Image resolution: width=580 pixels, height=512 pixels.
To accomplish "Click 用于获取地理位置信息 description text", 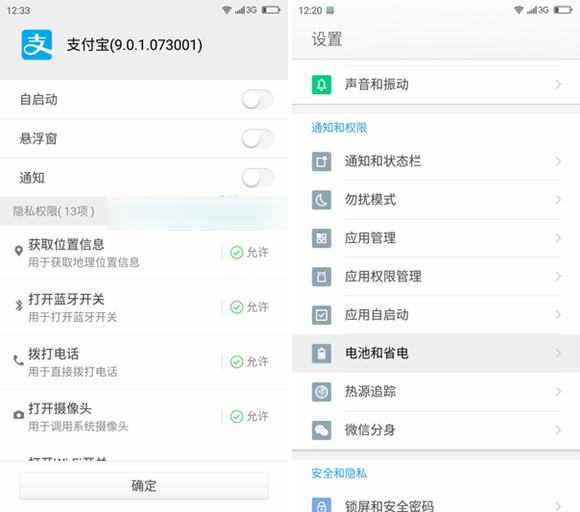I will coord(84,262).
